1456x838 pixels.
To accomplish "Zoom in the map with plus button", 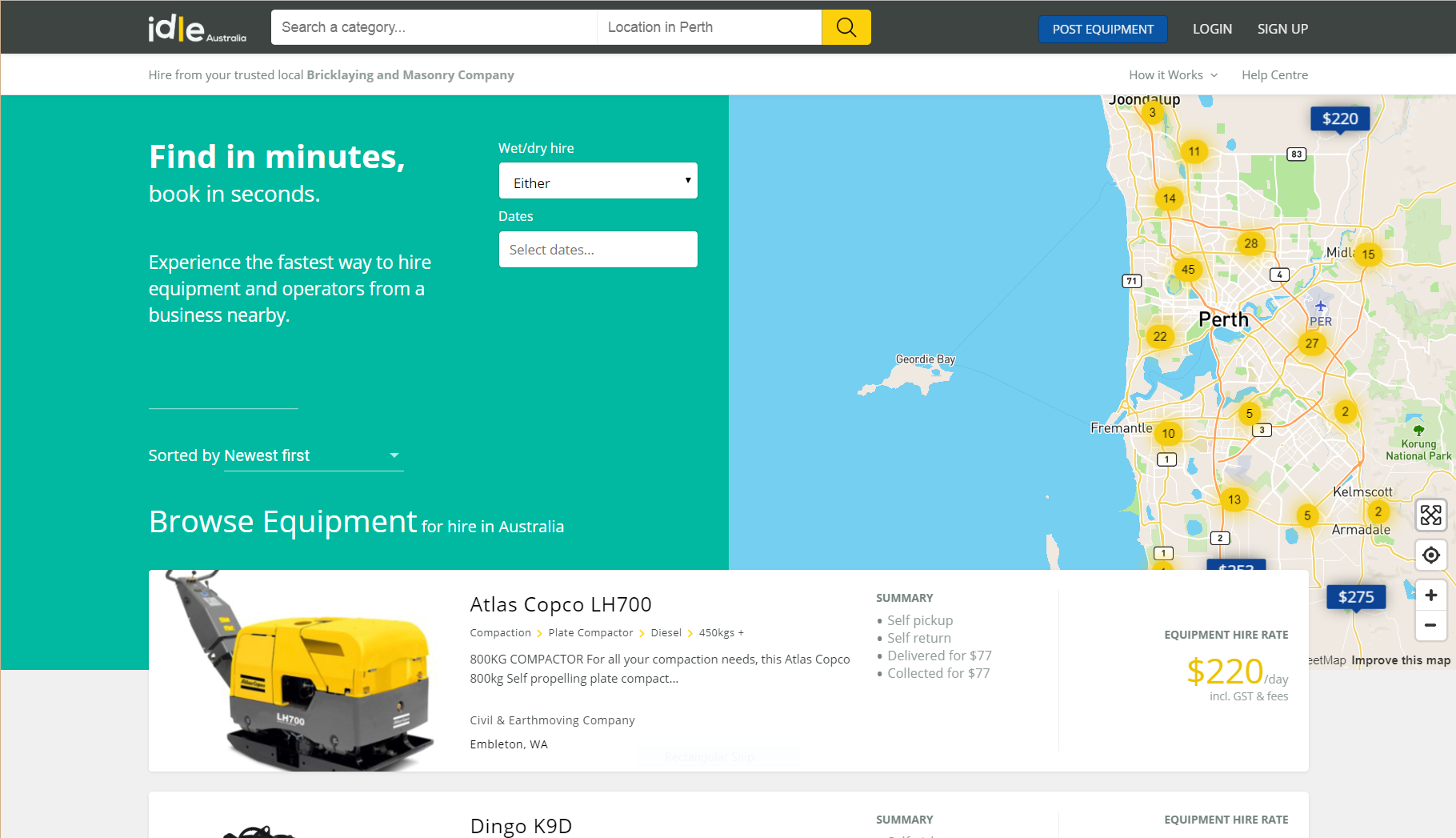I will [x=1430, y=595].
